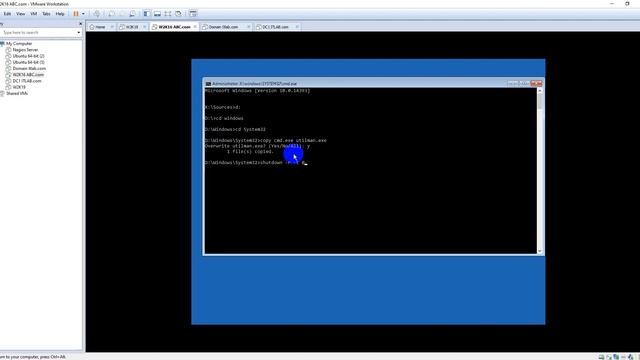This screenshot has width=640, height=360.
Task: Close the DC1 ITLAB.com tab
Action: point(297,27)
